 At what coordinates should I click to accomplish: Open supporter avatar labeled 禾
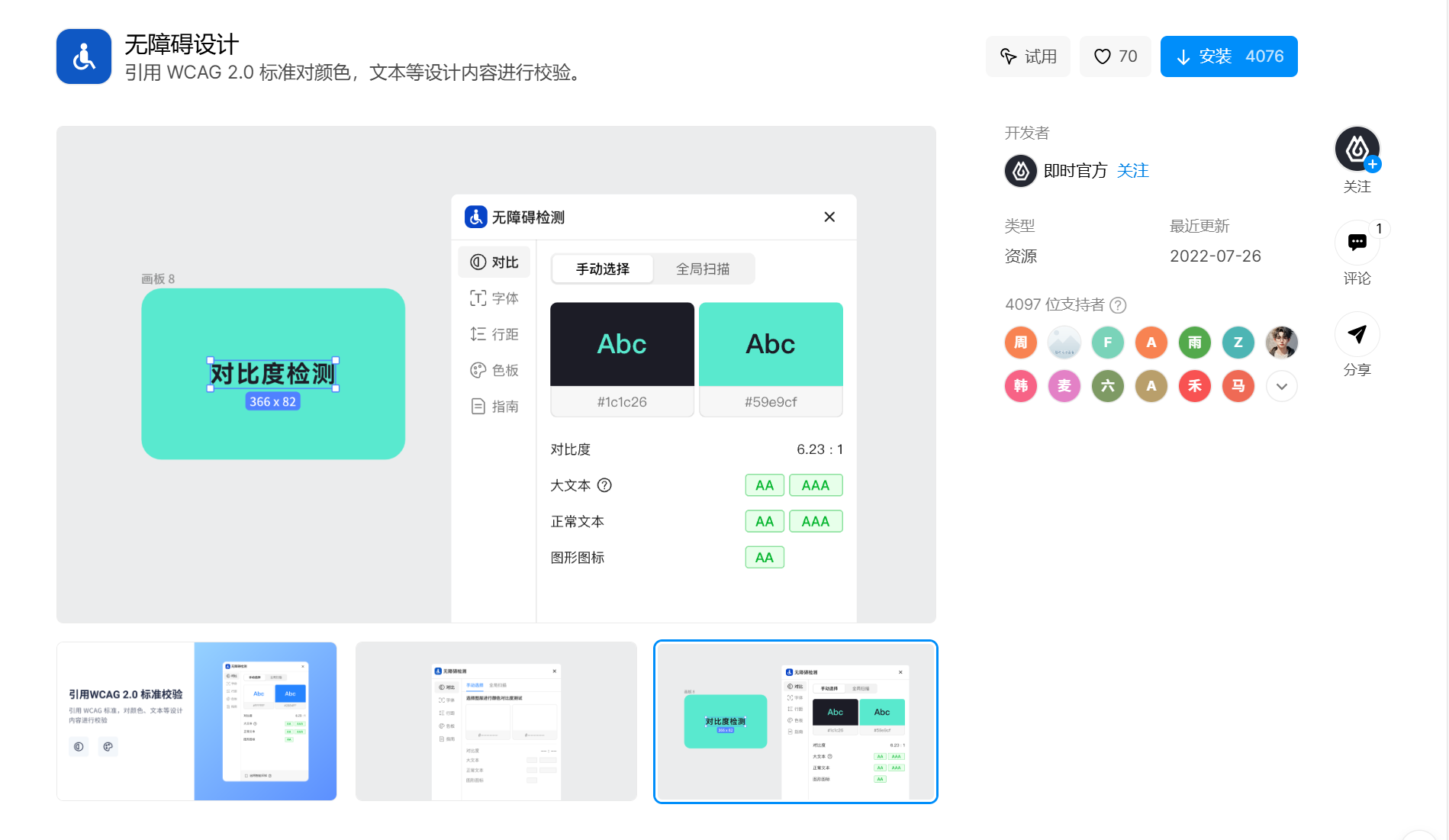tap(1195, 386)
